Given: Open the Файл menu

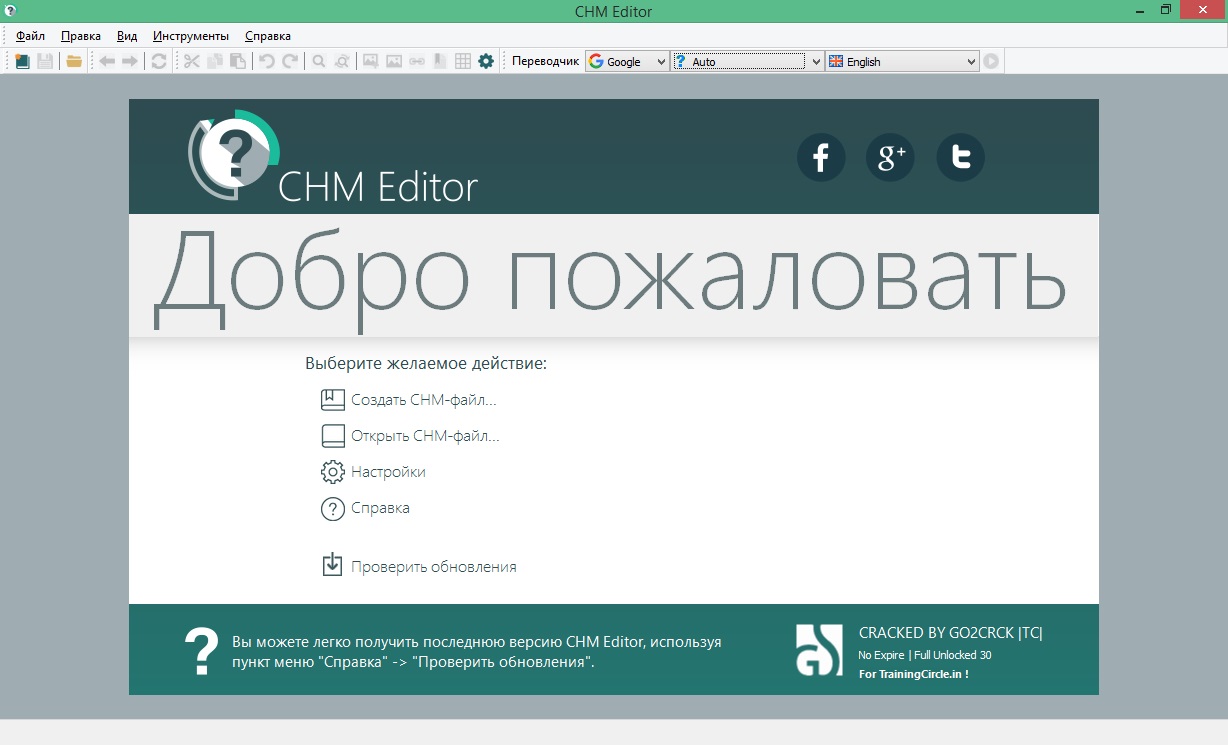Looking at the screenshot, I should 30,35.
